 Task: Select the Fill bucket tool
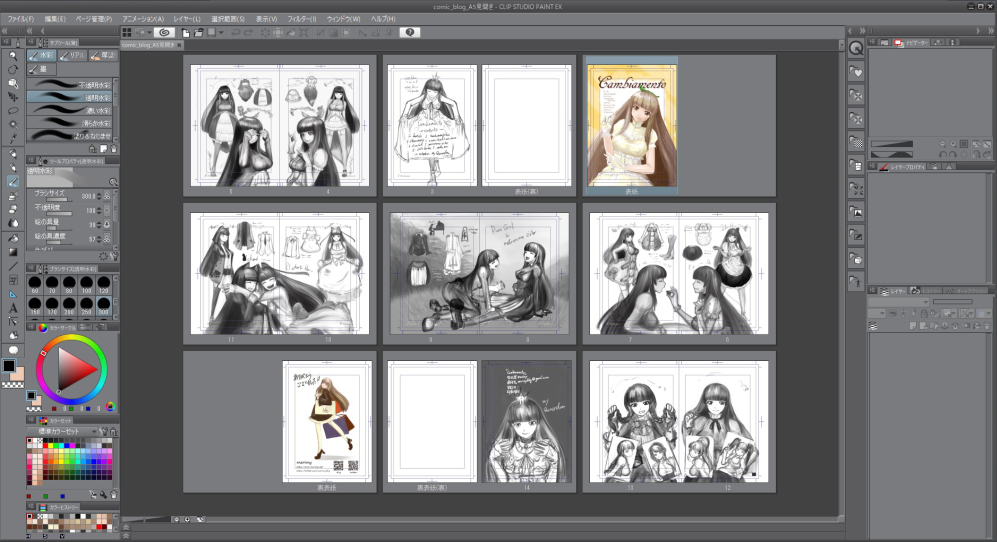click(x=13, y=238)
